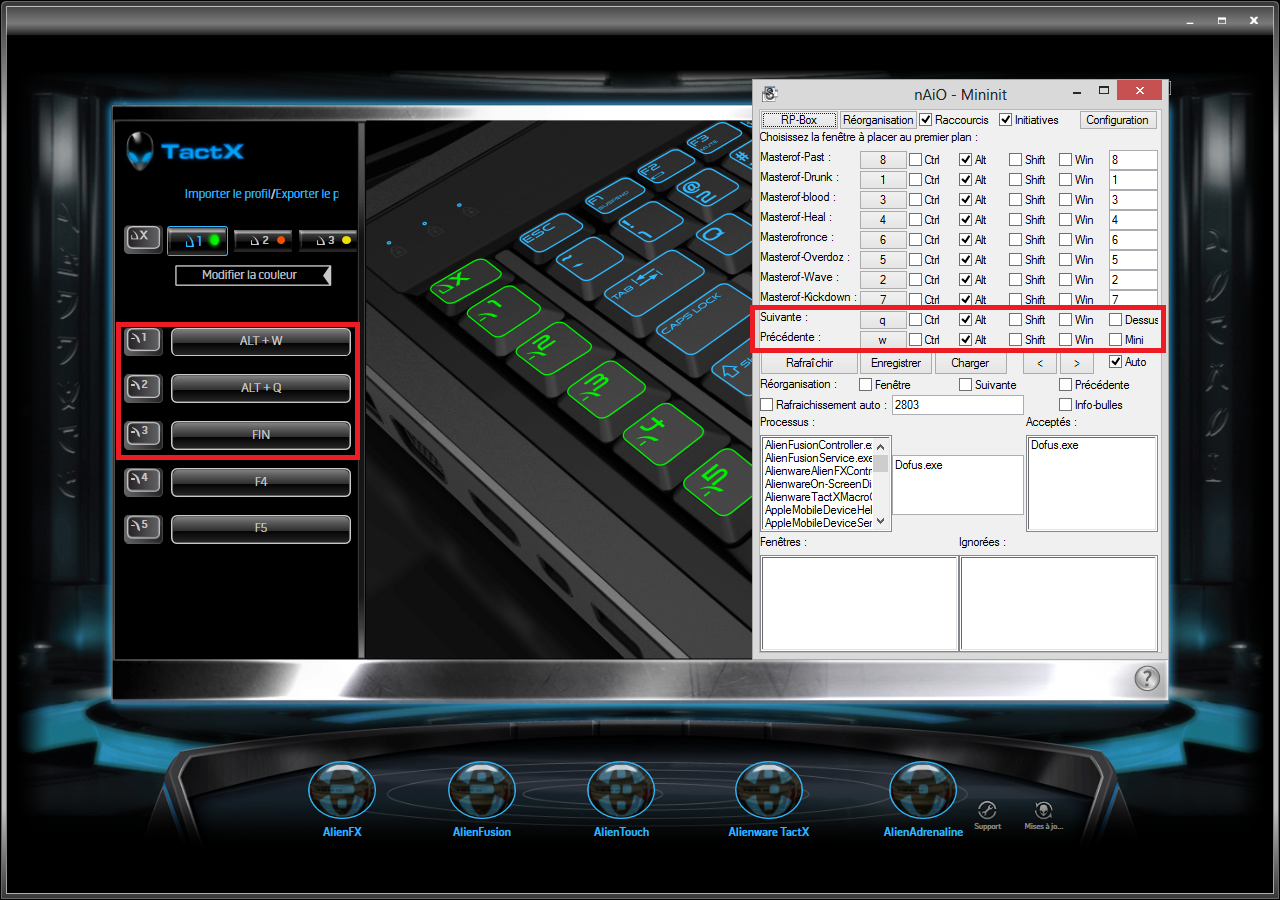1280x900 pixels.
Task: Select AppleMobileDeviceHelper in the Processus list
Action: tap(818, 510)
